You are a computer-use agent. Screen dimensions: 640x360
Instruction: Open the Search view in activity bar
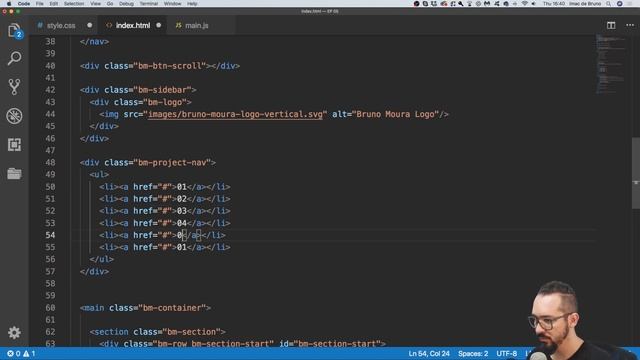(x=14, y=58)
